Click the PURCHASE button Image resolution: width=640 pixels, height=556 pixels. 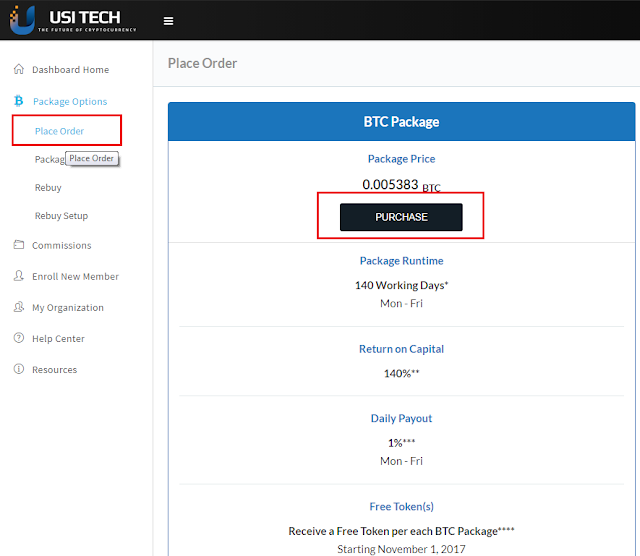(x=401, y=217)
